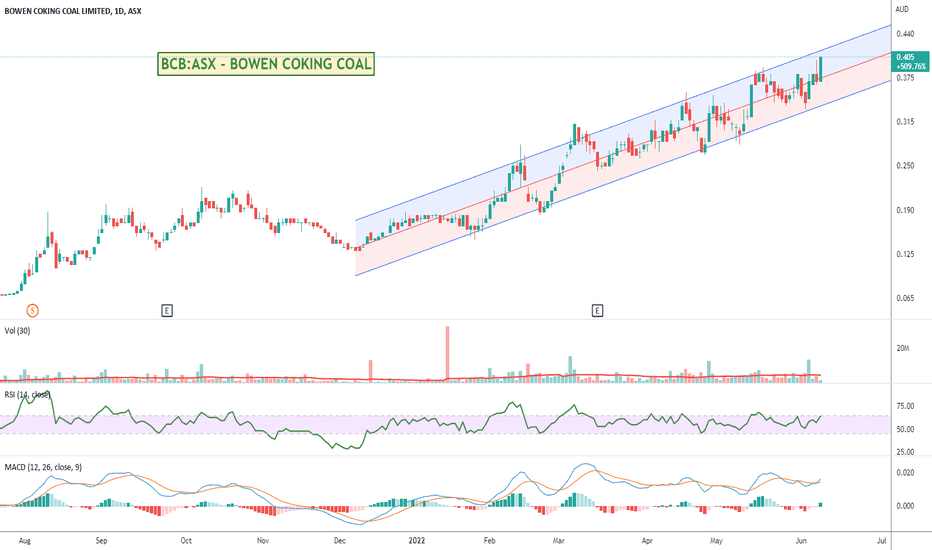Click the latest tall green candle in June
This screenshot has height=550, width=932.
[x=821, y=68]
